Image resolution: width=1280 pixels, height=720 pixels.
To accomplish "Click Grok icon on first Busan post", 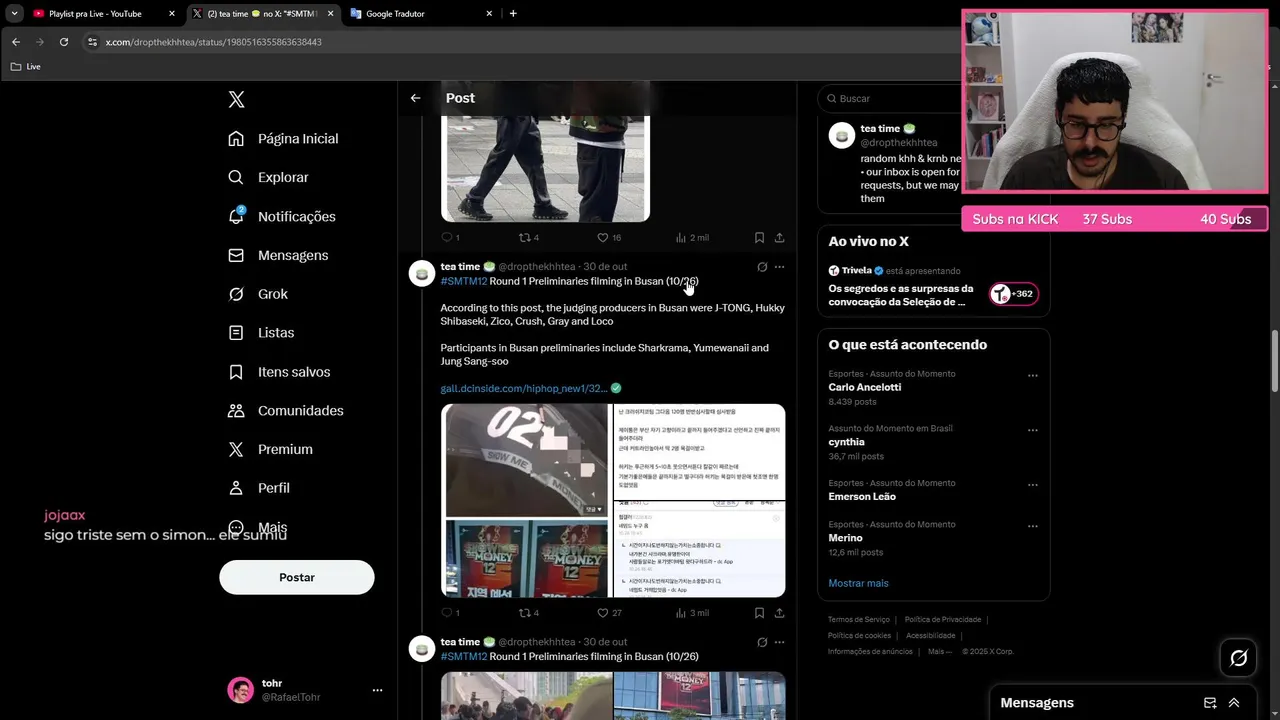I will coord(762,267).
